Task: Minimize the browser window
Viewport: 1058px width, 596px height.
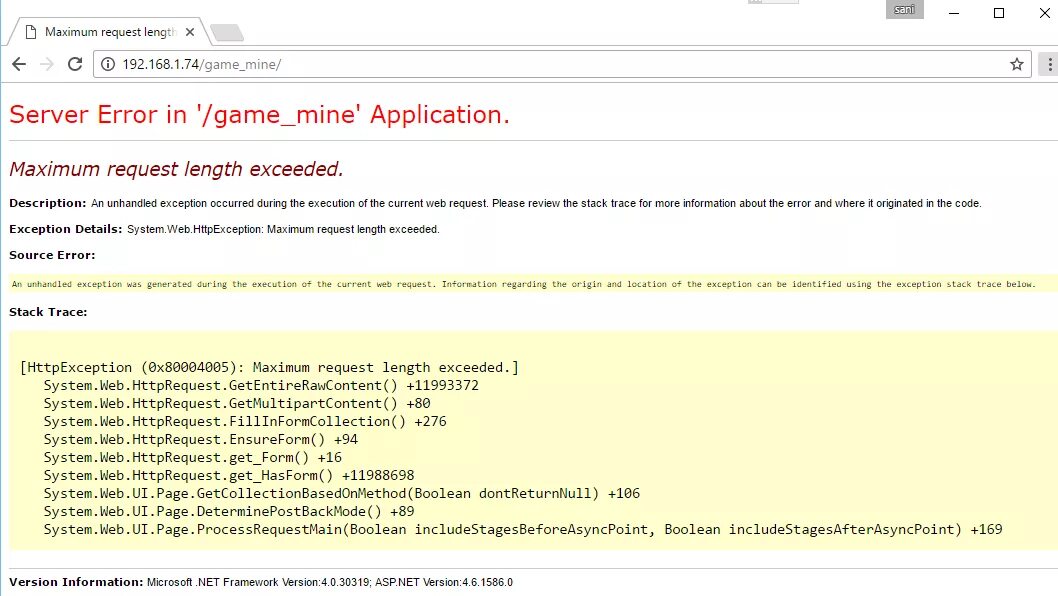Action: click(x=954, y=13)
